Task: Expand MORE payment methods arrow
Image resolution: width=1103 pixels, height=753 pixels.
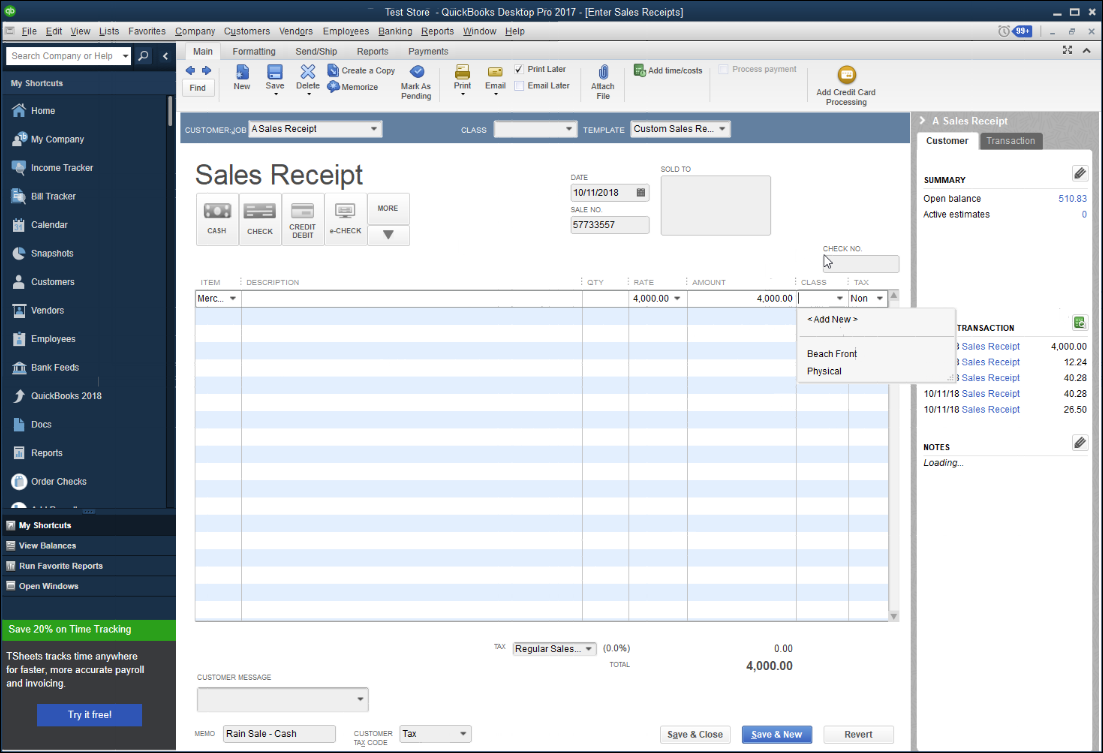Action: coord(388,235)
